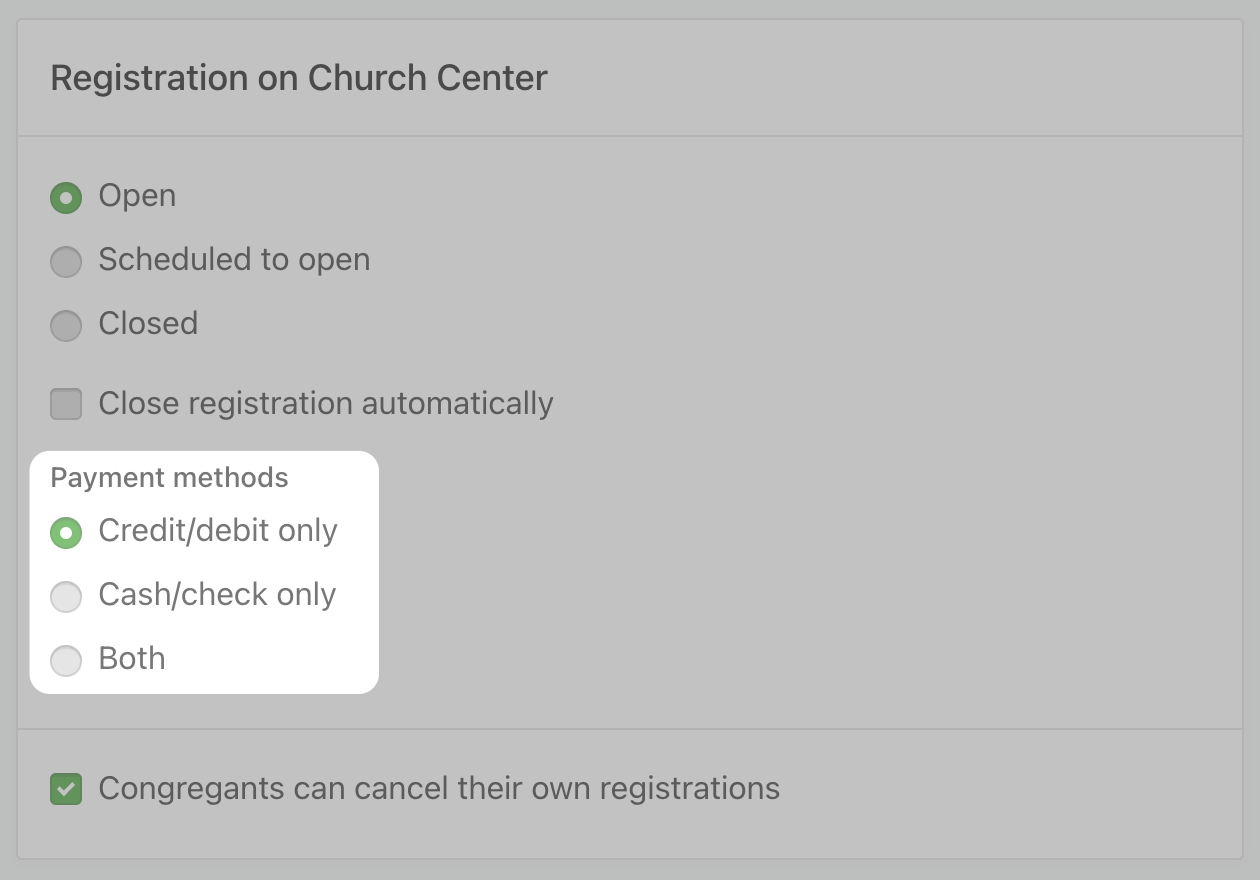Screen dimensions: 1260x880
Task: Click the 'Close registration automatically' label text
Action: (325, 404)
